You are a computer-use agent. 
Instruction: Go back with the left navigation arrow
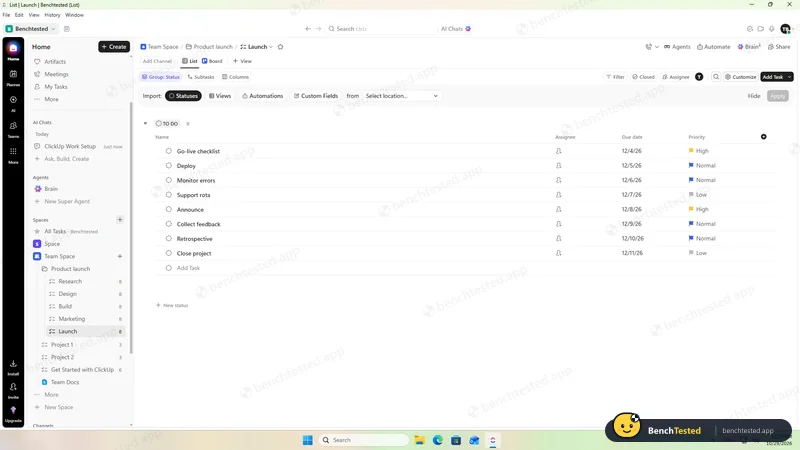point(308,29)
